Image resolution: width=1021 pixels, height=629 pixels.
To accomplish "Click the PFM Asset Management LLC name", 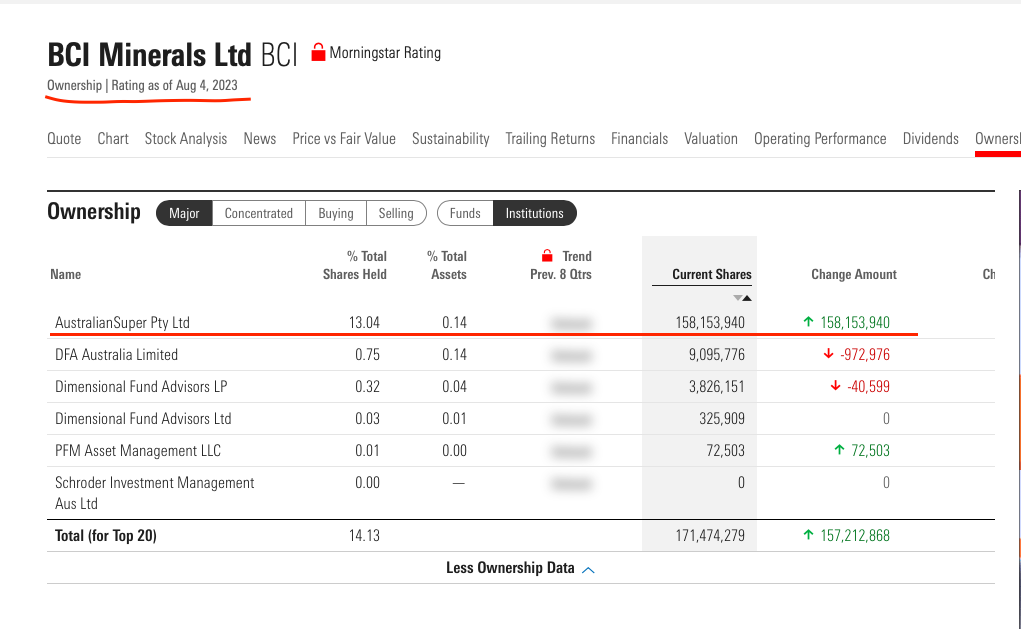I will [138, 451].
